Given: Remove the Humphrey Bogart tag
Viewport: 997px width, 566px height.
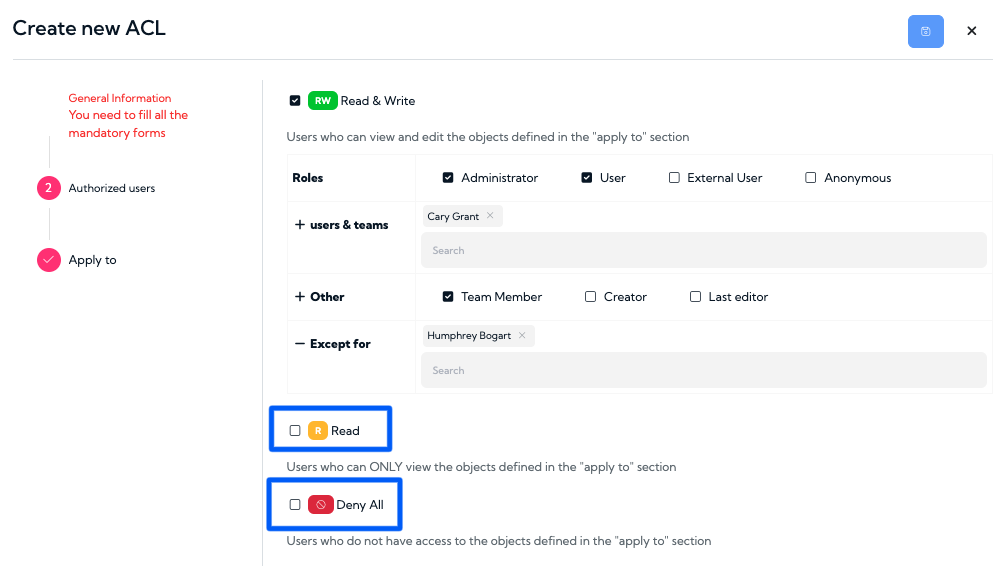Looking at the screenshot, I should point(522,335).
